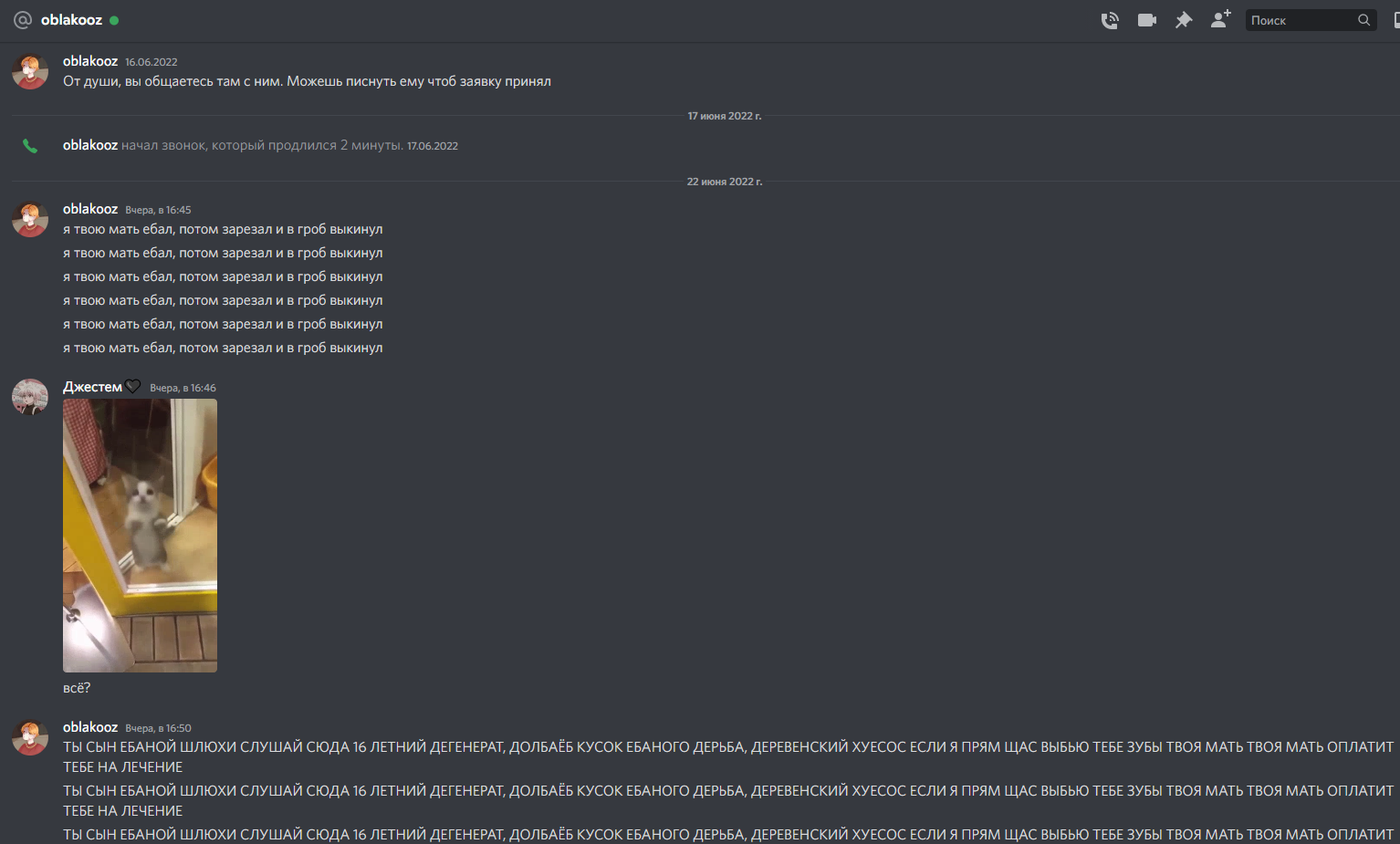Click the Джестем username link
The width and height of the screenshot is (1400, 844).
[92, 387]
